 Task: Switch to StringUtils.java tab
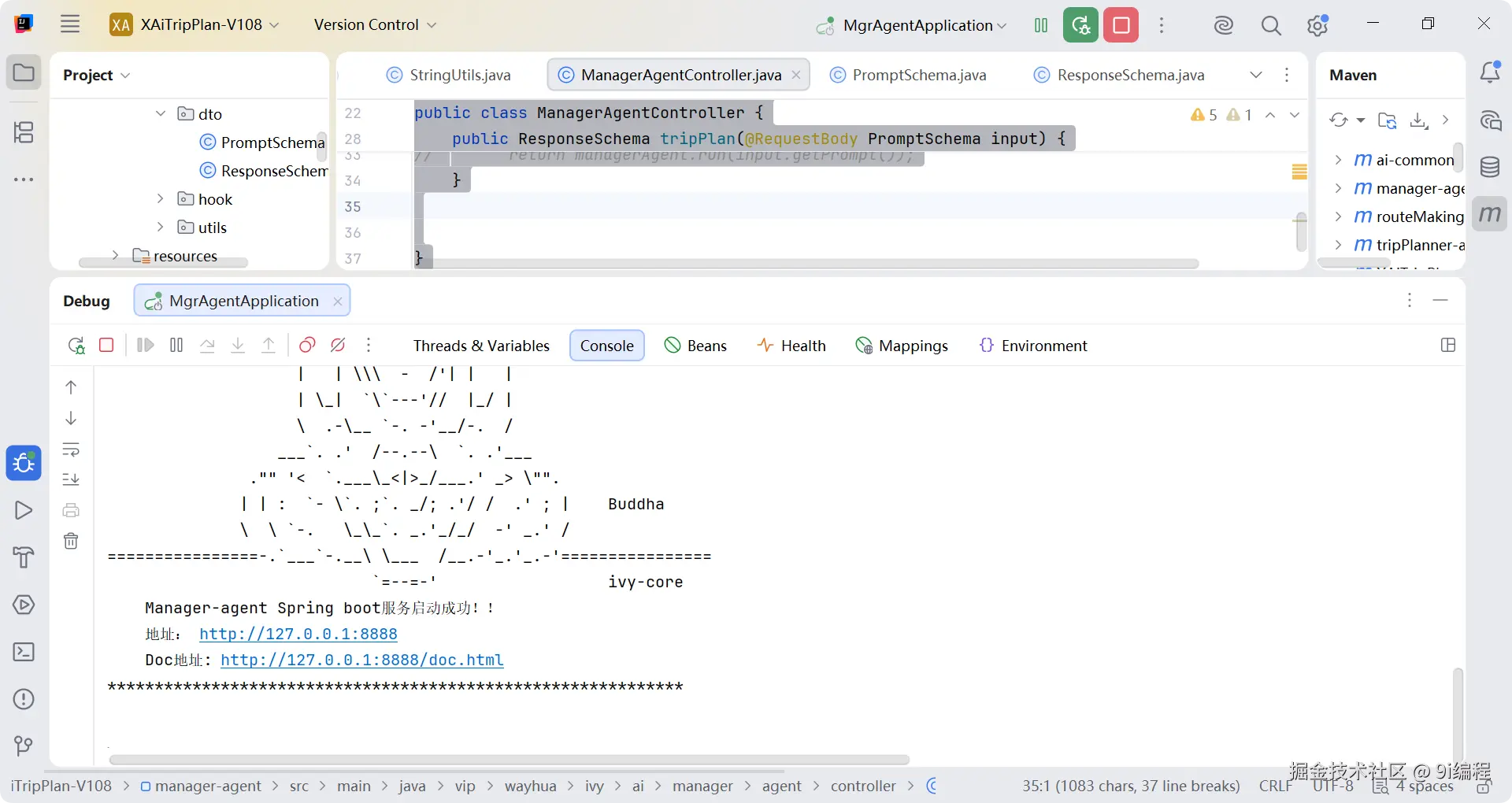pyautogui.click(x=449, y=75)
